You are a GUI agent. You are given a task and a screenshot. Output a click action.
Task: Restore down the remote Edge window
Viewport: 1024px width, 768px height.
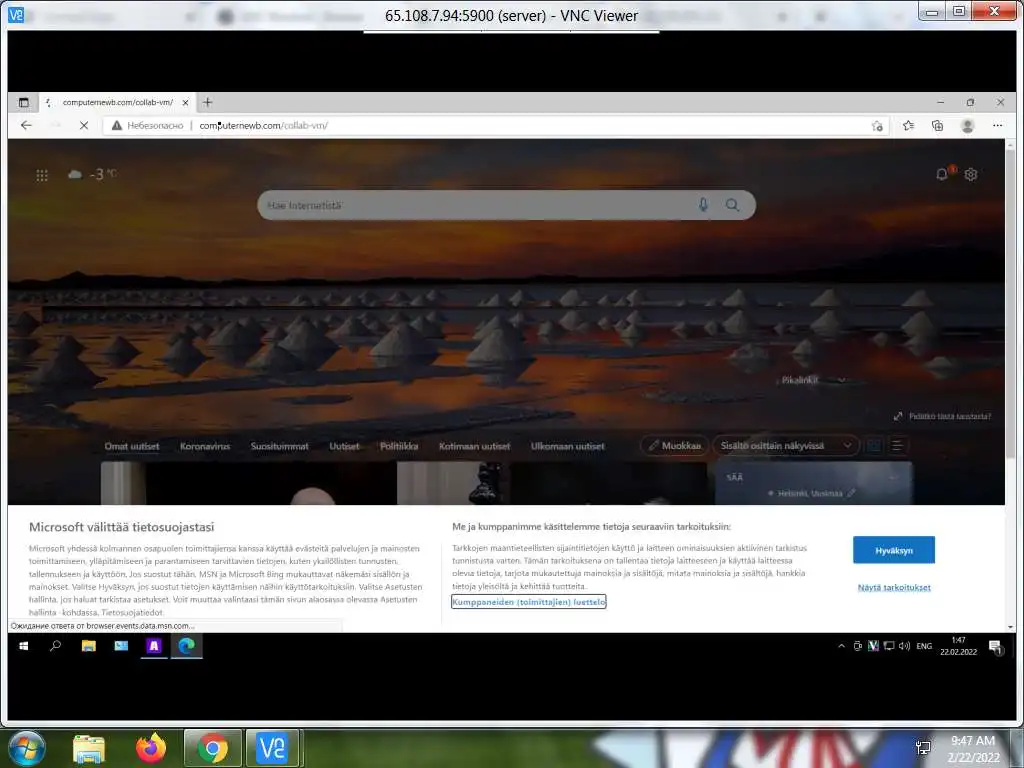(970, 103)
